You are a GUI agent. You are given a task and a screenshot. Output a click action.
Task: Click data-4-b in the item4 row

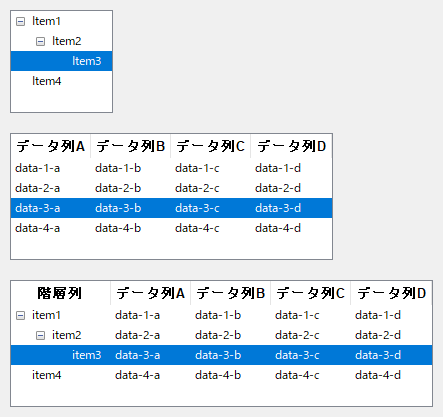[218, 375]
